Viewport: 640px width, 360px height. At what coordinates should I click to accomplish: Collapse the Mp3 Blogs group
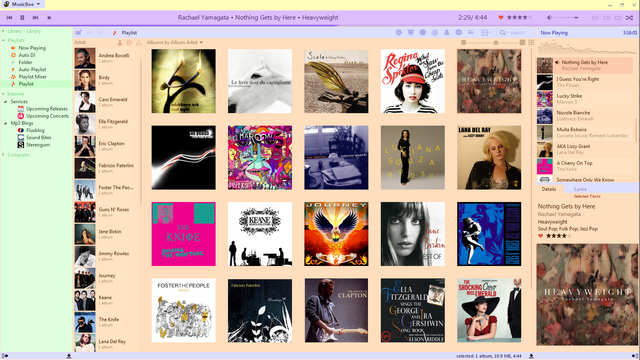(6, 123)
